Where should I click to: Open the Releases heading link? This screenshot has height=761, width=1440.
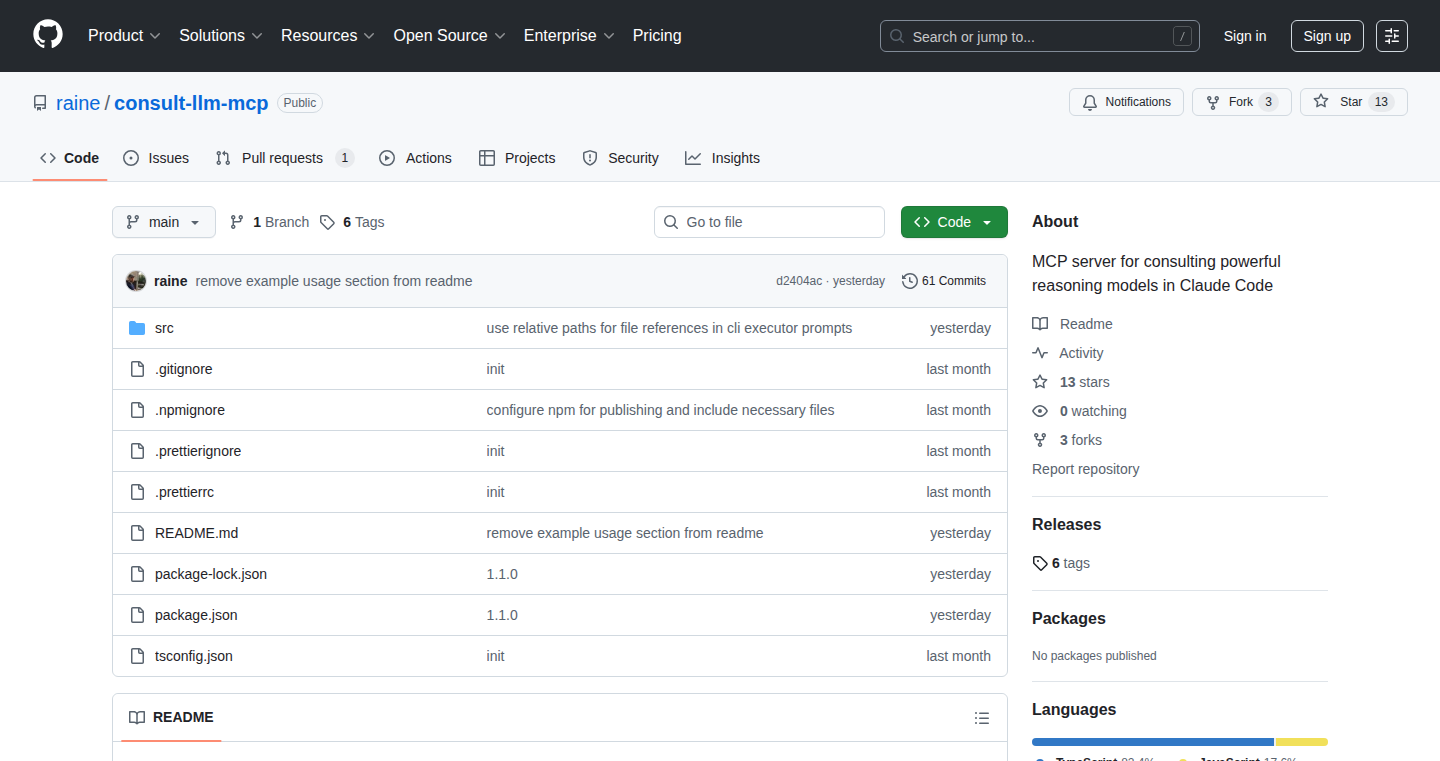(1066, 524)
